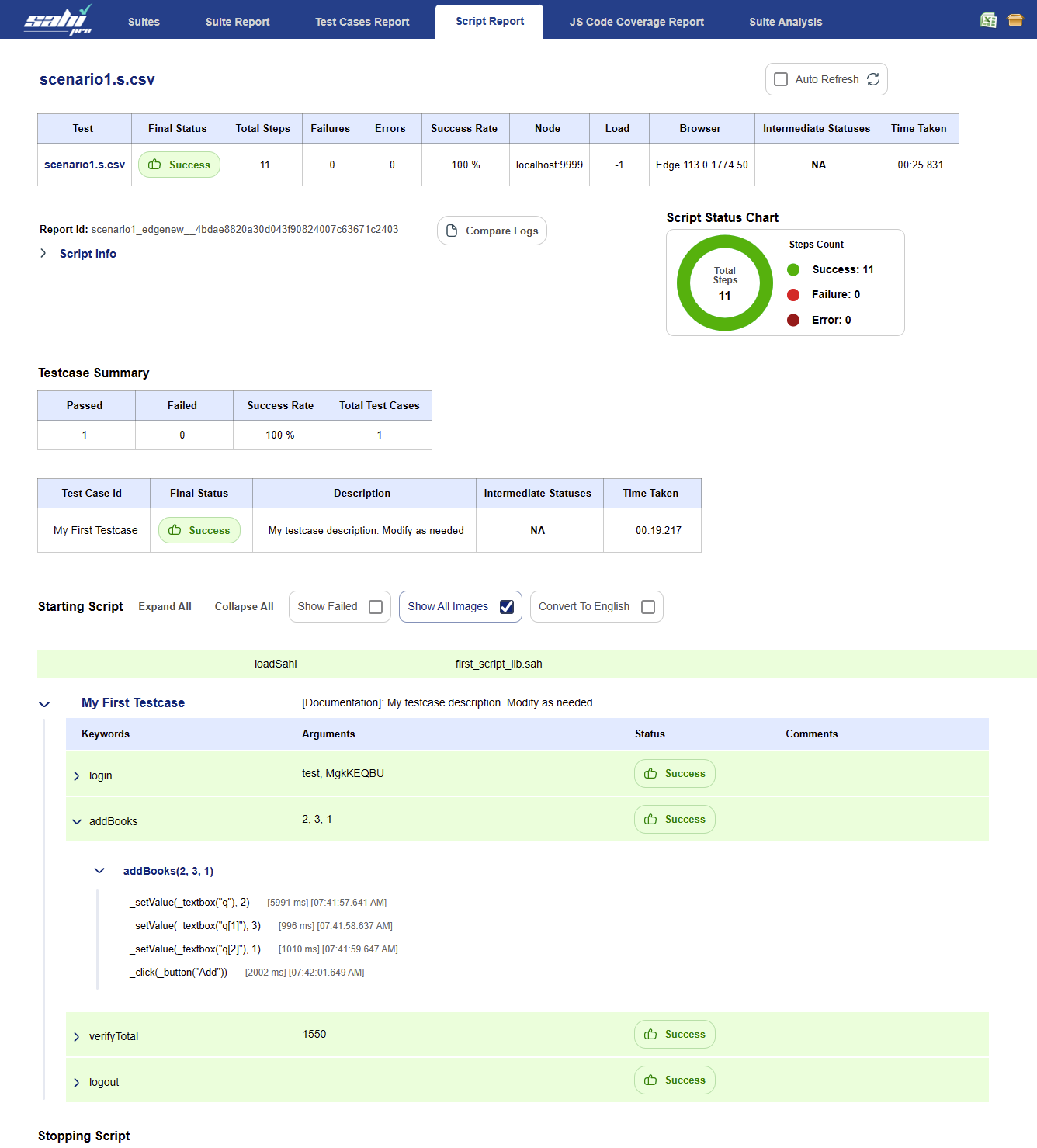
Task: Collapse the addBooks keyword row
Action: click(x=77, y=822)
